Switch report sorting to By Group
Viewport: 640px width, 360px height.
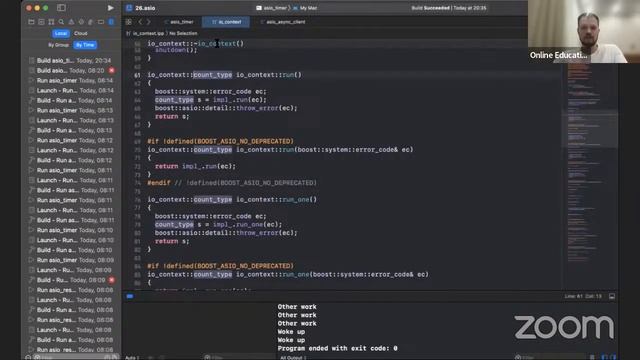tap(58, 45)
